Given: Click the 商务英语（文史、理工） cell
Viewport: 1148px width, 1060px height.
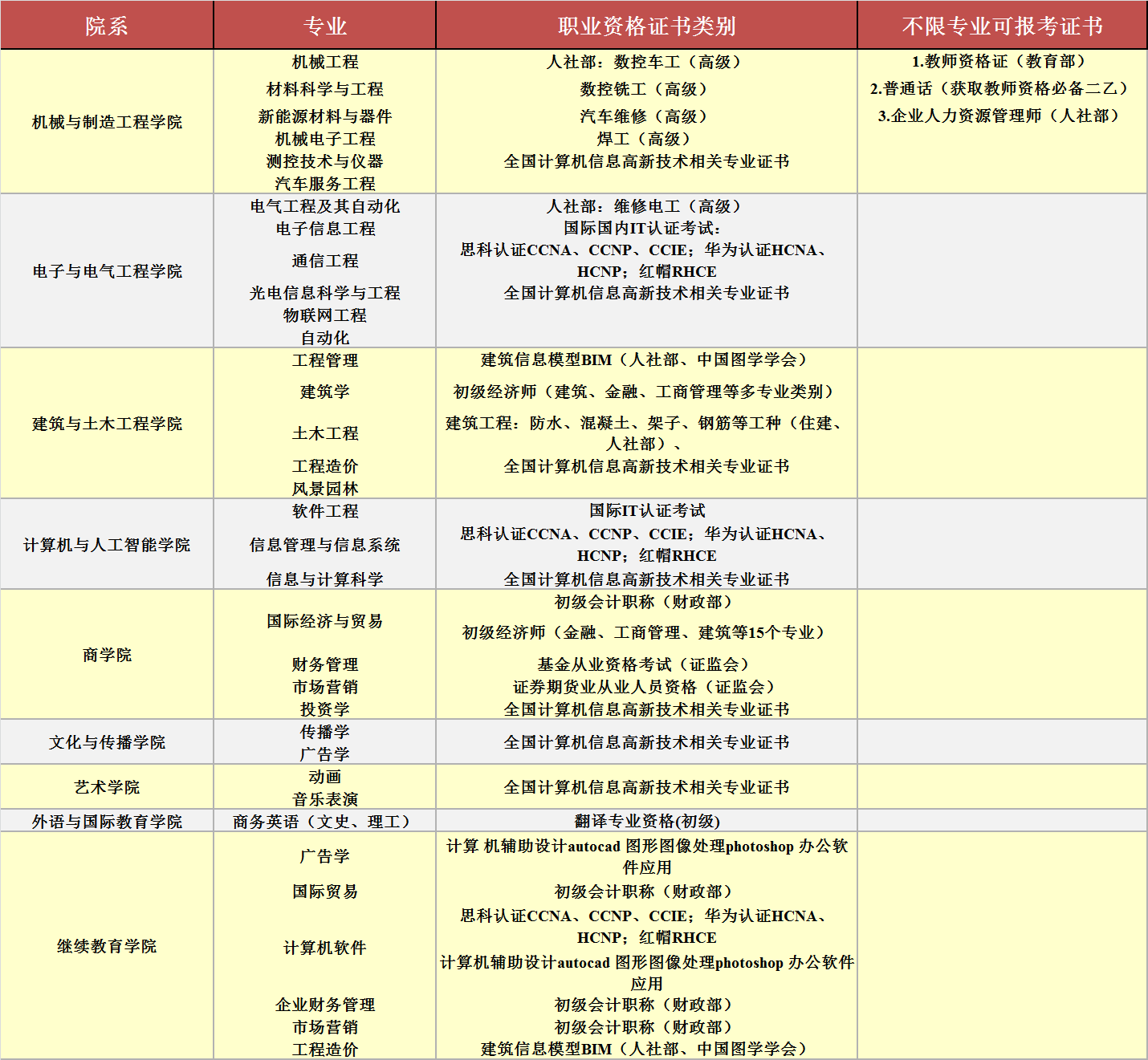Looking at the screenshot, I should (x=325, y=821).
